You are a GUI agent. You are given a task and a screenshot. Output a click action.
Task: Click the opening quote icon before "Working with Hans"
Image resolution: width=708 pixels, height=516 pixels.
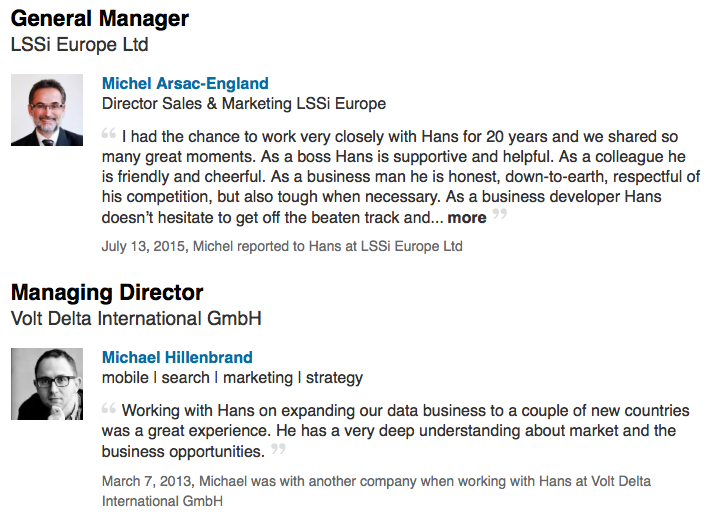tap(108, 407)
